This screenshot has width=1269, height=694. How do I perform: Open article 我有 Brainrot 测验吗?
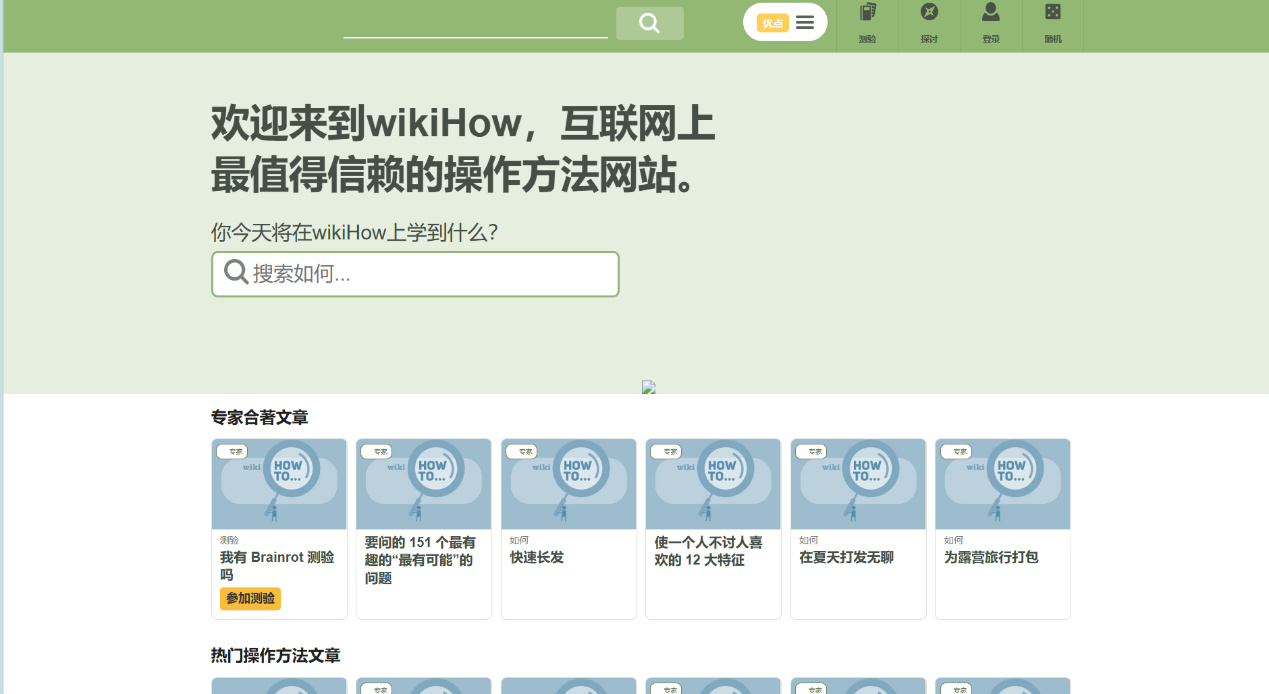pos(277,566)
